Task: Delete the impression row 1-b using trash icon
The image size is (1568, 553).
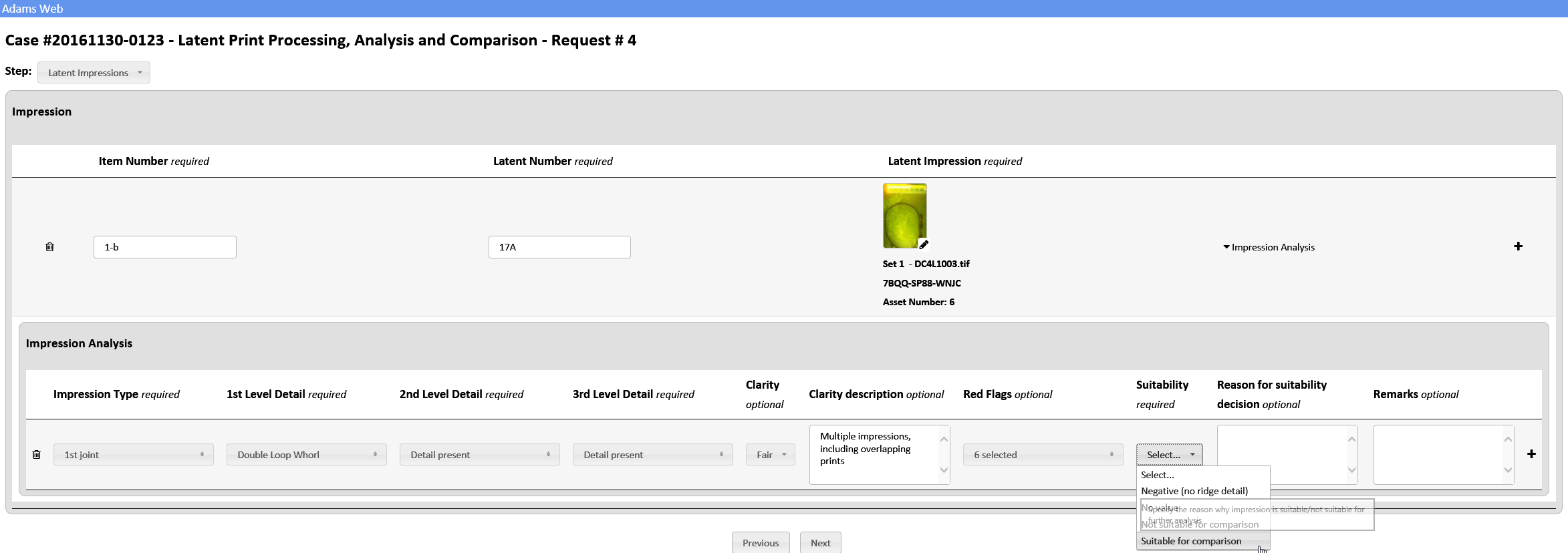Action: (x=49, y=247)
